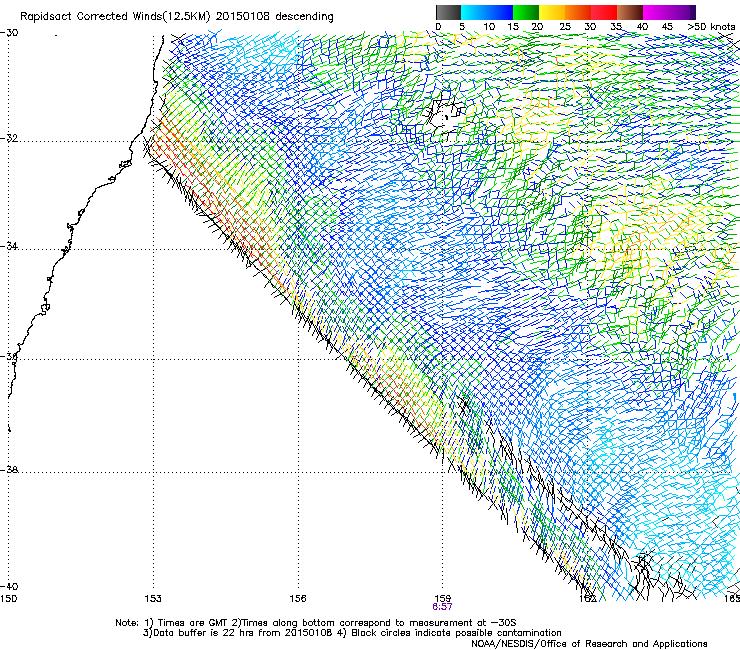Click the '-30' latitude axis label
740x650 pixels.
[9, 33]
